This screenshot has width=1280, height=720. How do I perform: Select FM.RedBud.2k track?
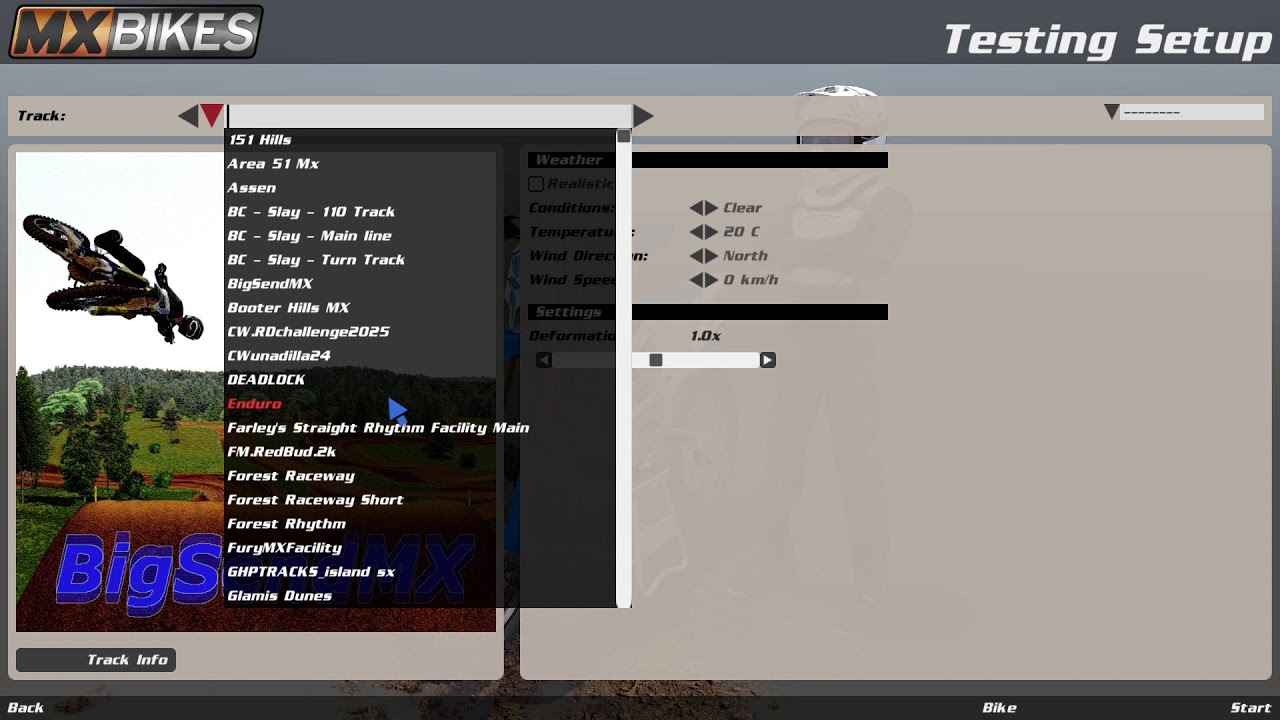tap(282, 452)
